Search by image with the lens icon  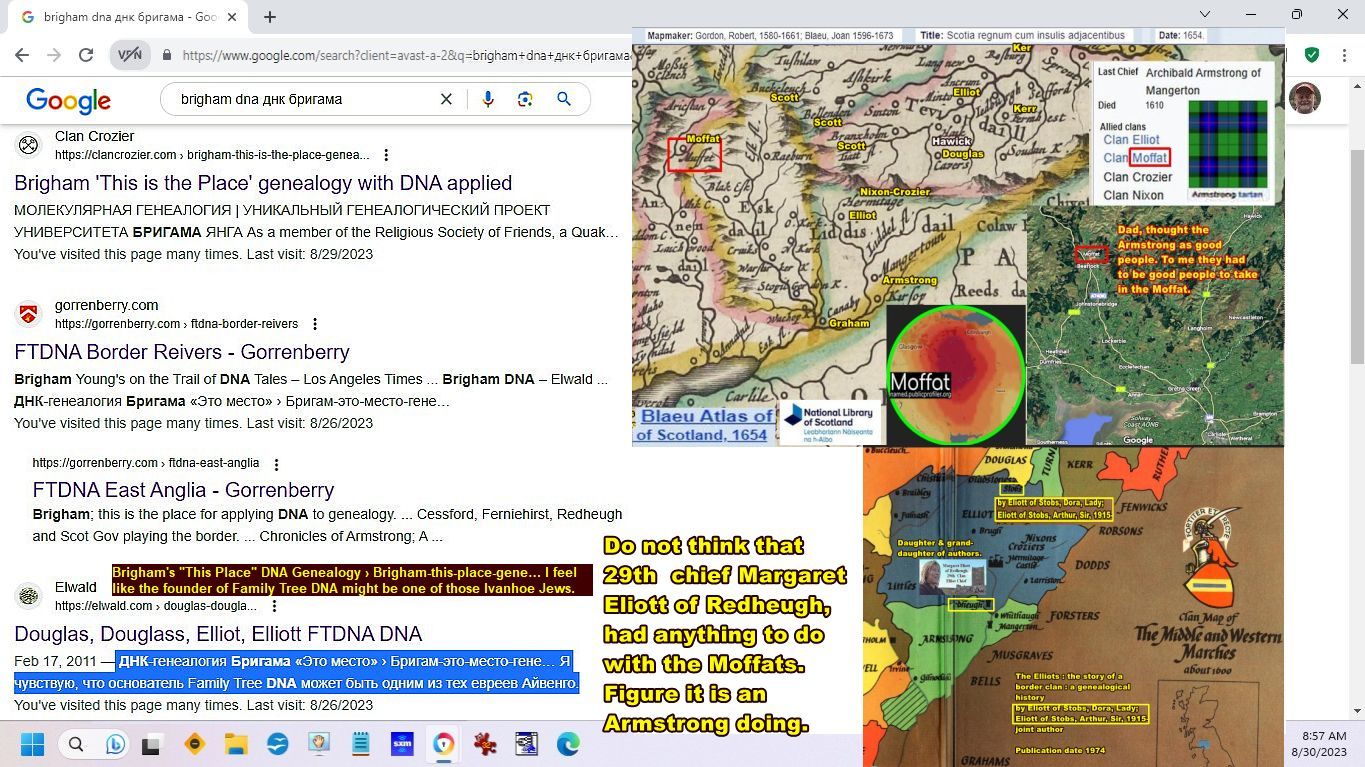click(525, 99)
